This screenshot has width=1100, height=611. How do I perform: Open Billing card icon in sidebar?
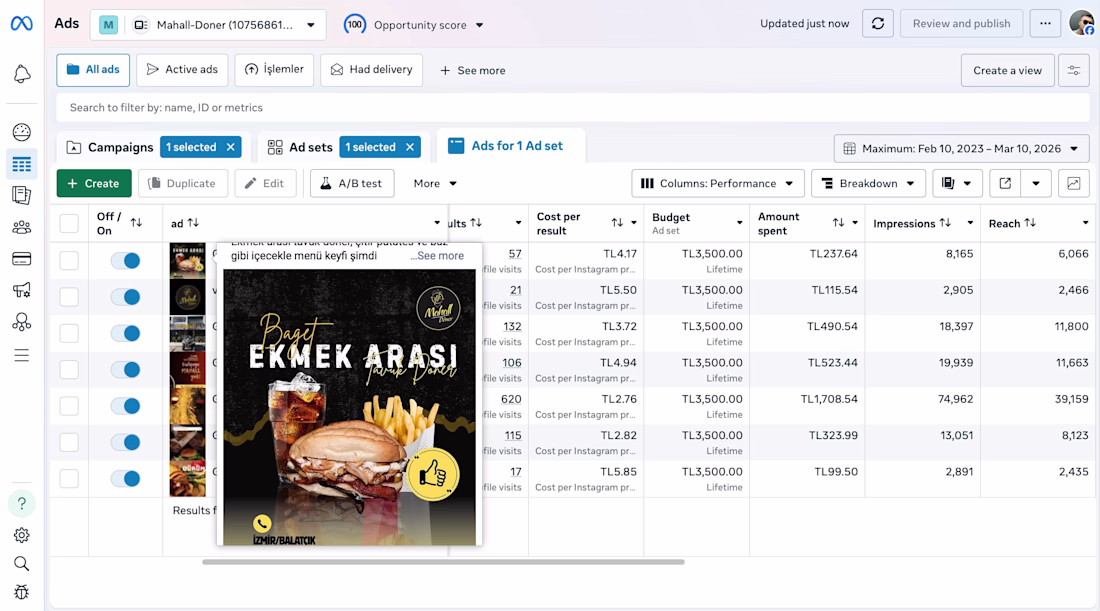pos(22,259)
